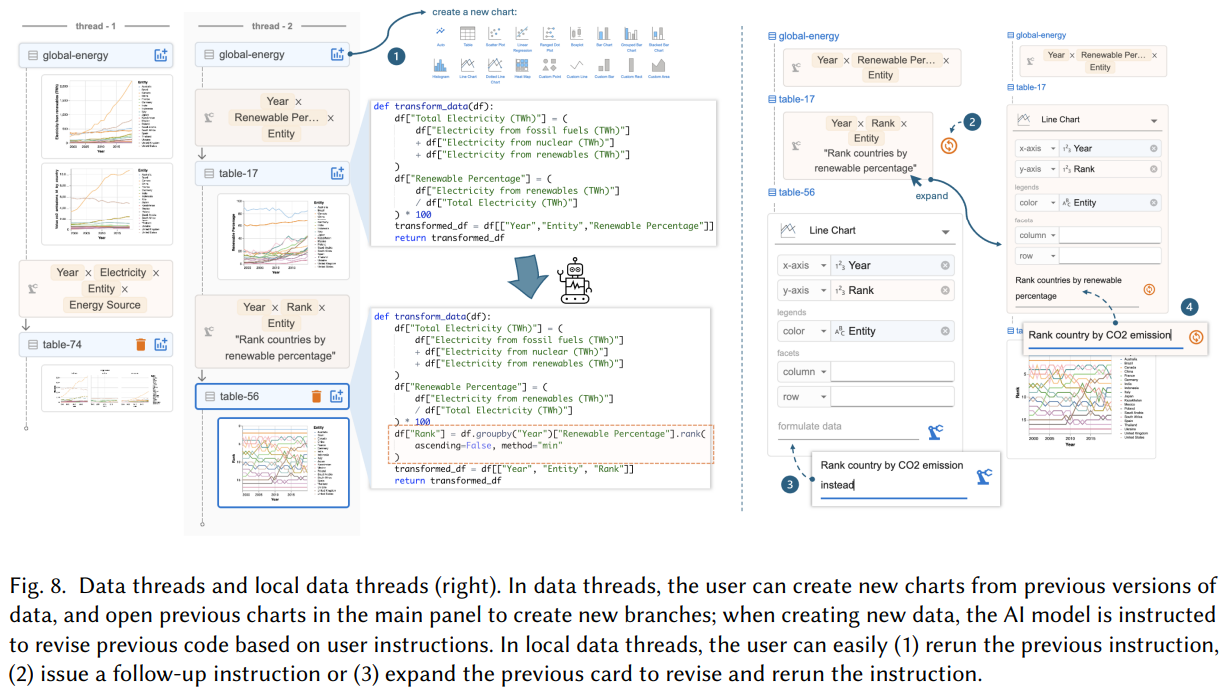The width and height of the screenshot is (1229, 695).
Task: Click the formulate data input field
Action: pyautogui.click(x=845, y=428)
